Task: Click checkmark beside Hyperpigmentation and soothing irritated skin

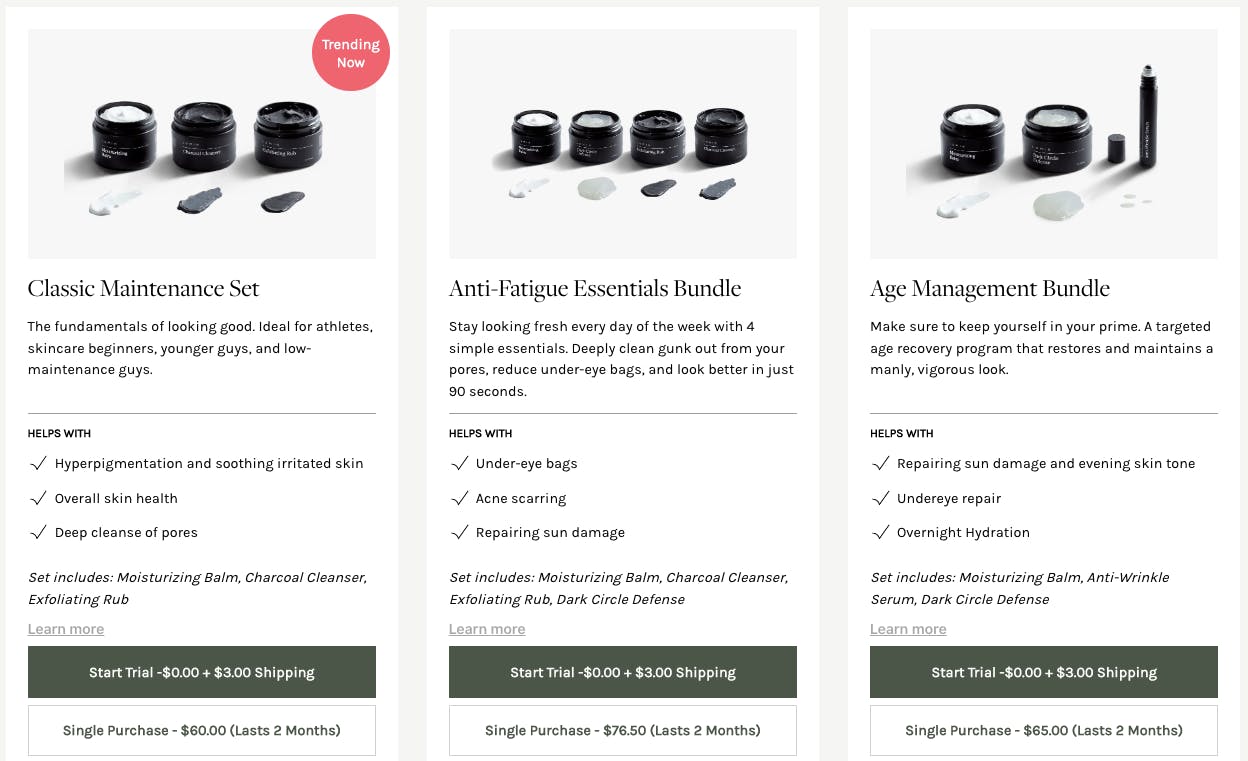Action: point(39,463)
